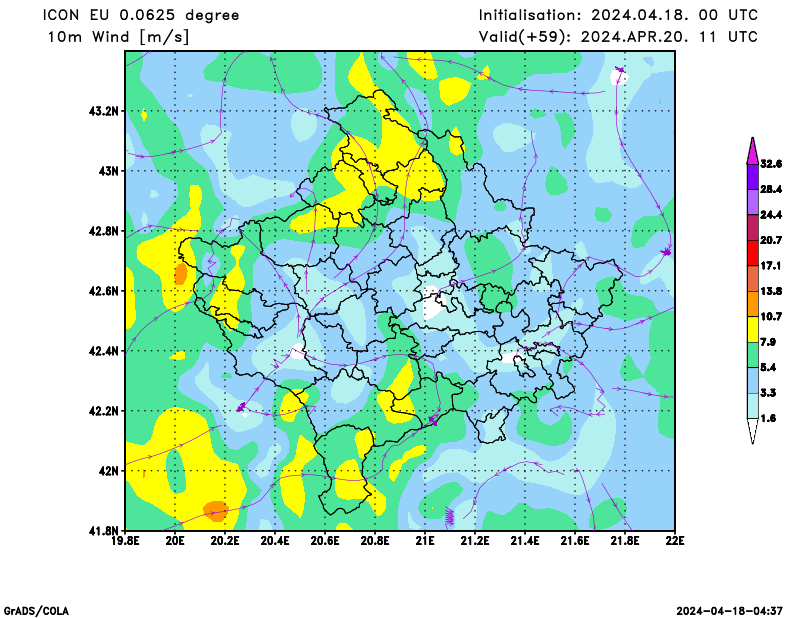This screenshot has width=800, height=618.
Task: Click the 24.4 colorbar value
Action: pyautogui.click(x=771, y=215)
